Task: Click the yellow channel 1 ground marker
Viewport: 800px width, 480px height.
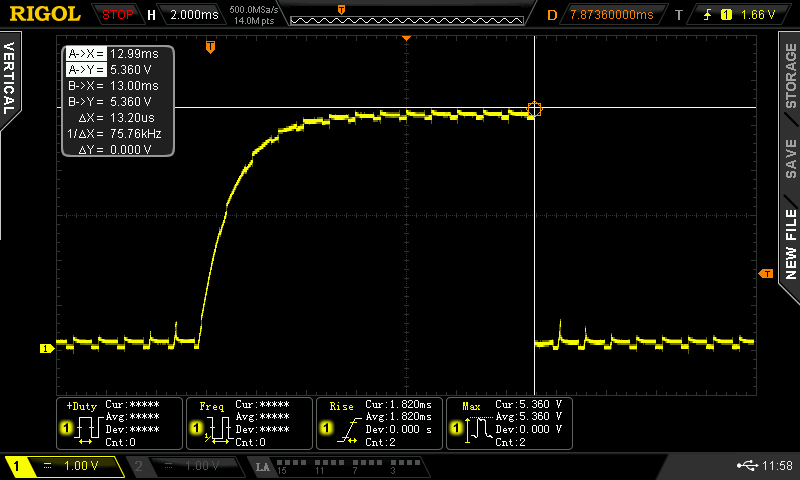Action: (44, 349)
